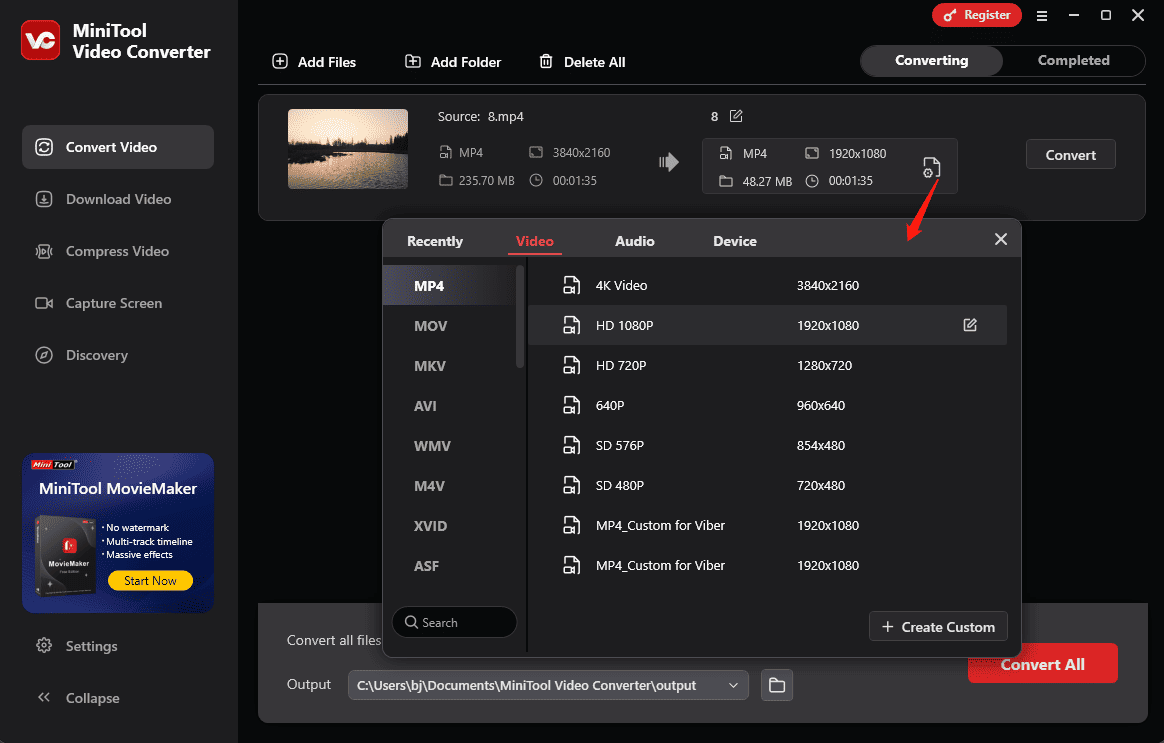The width and height of the screenshot is (1164, 743).
Task: Open output format settings icon
Action: (x=931, y=167)
